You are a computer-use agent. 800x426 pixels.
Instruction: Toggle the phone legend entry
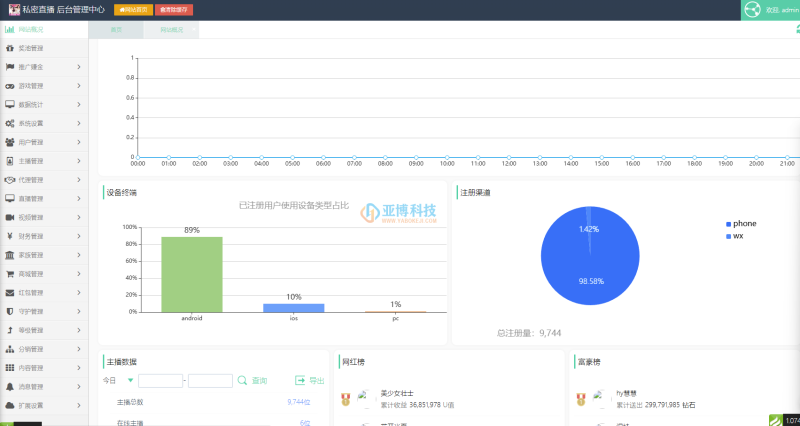coord(741,223)
